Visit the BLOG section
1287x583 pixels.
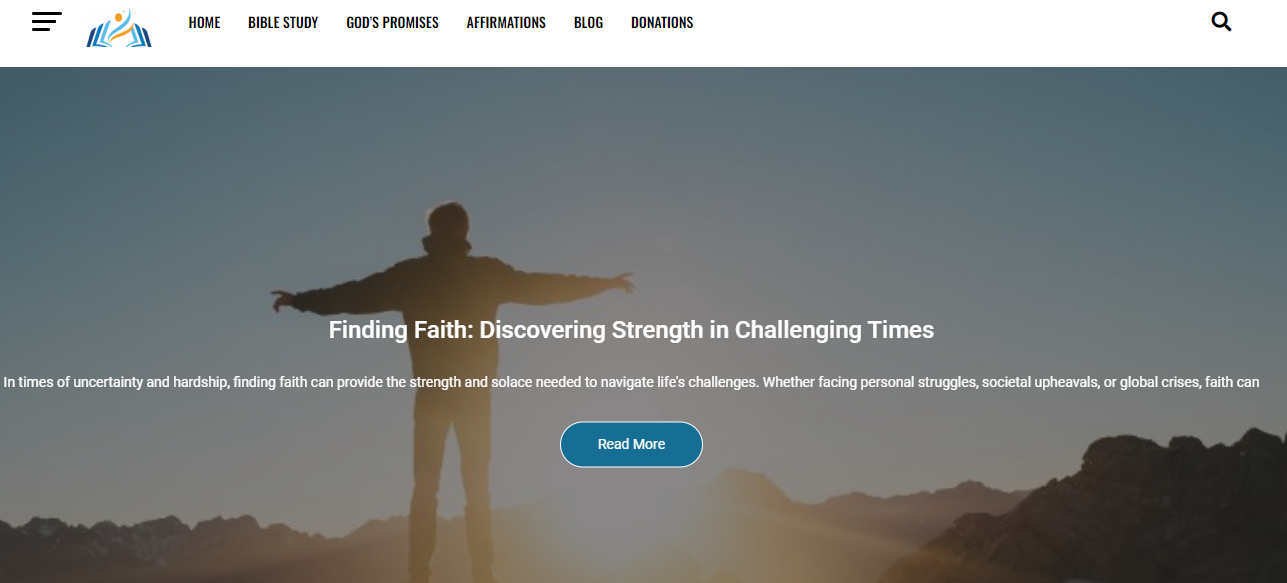(588, 22)
